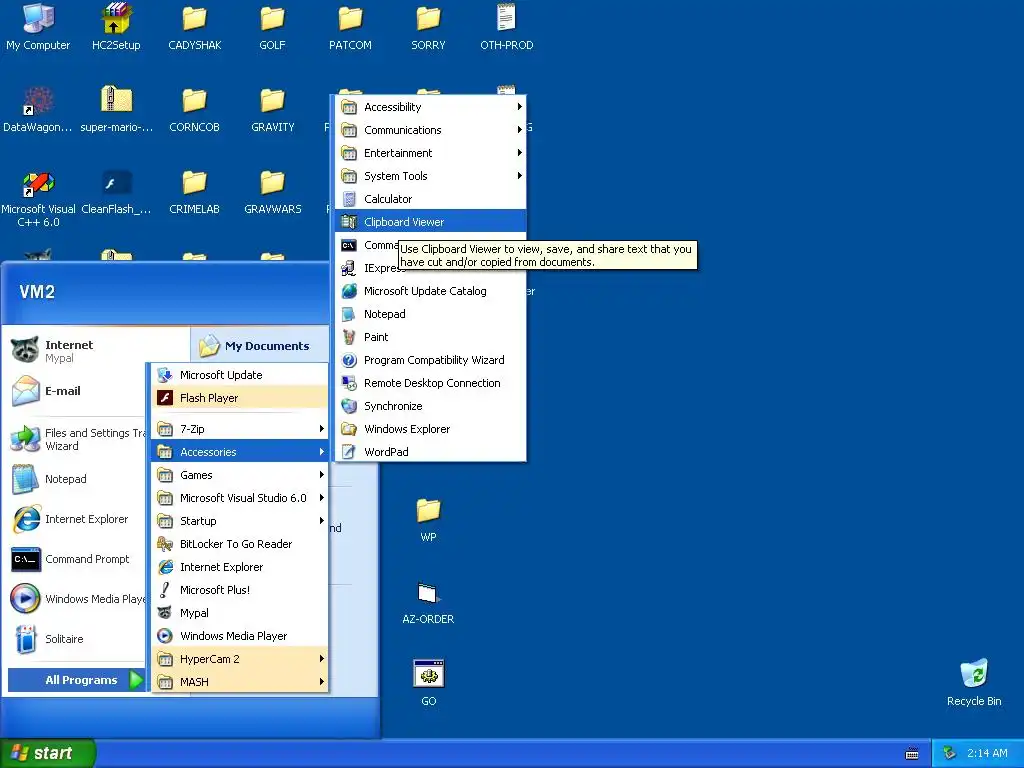Expand the Communications submenu
This screenshot has width=1024, height=768.
pyautogui.click(x=430, y=130)
